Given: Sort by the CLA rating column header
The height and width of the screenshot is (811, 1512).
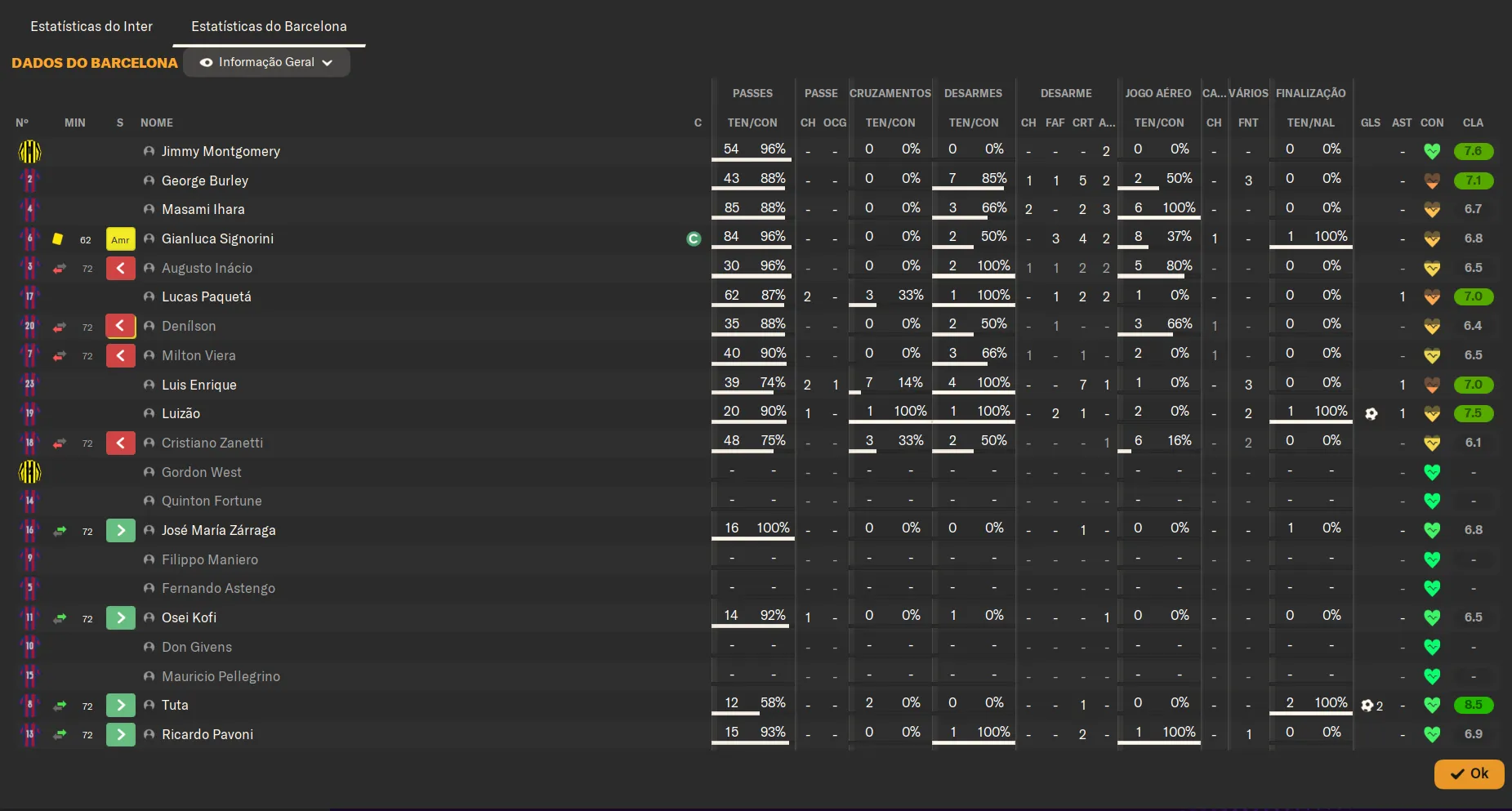Looking at the screenshot, I should tap(1473, 123).
